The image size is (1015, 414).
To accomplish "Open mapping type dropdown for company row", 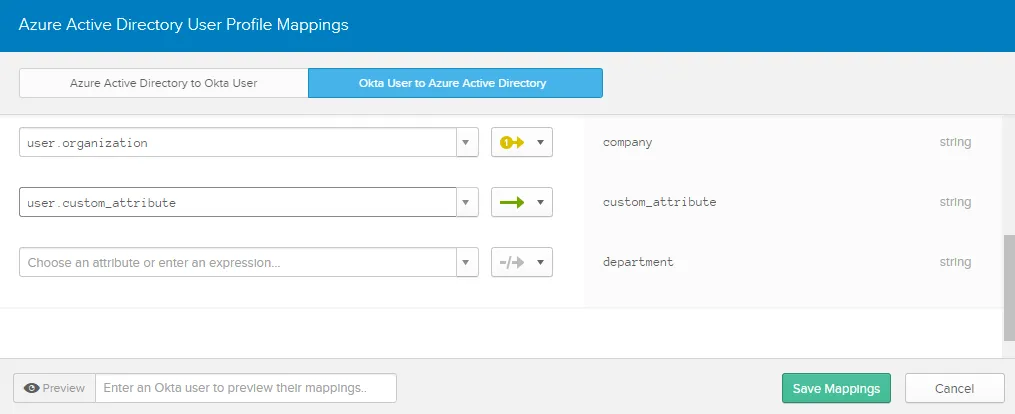I will [540, 143].
